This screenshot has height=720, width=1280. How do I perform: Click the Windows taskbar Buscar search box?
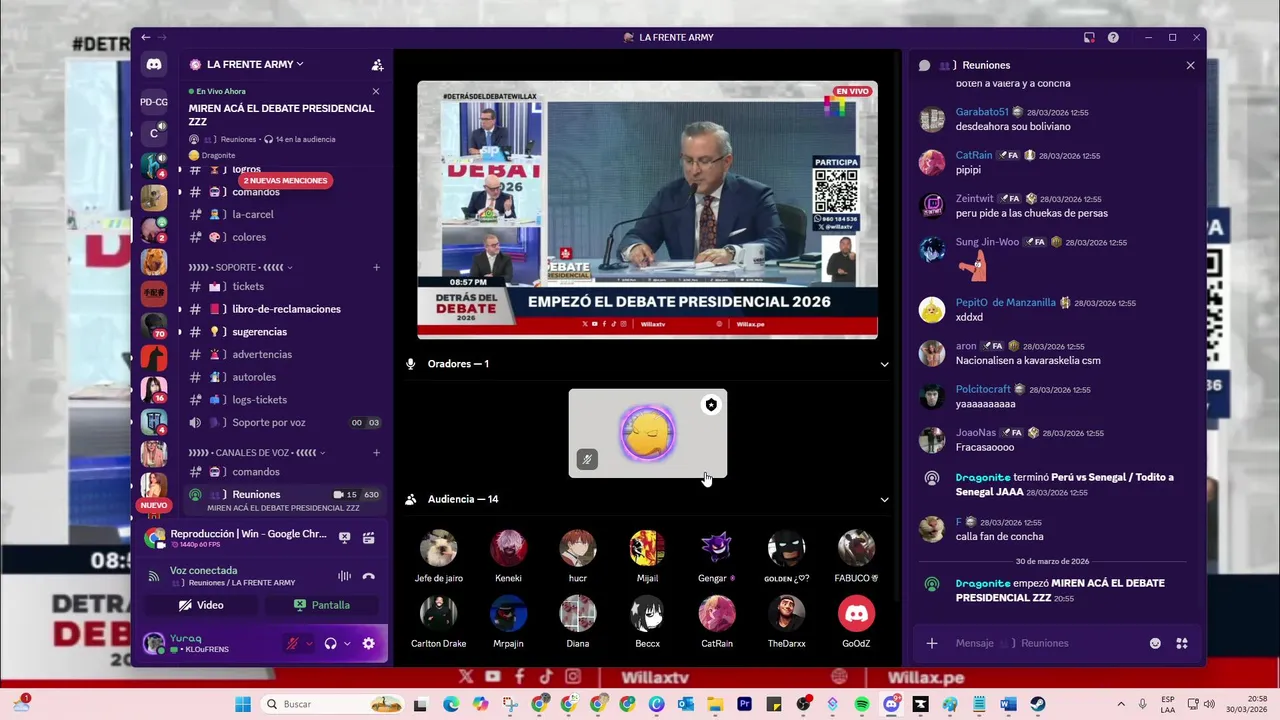tap(333, 704)
